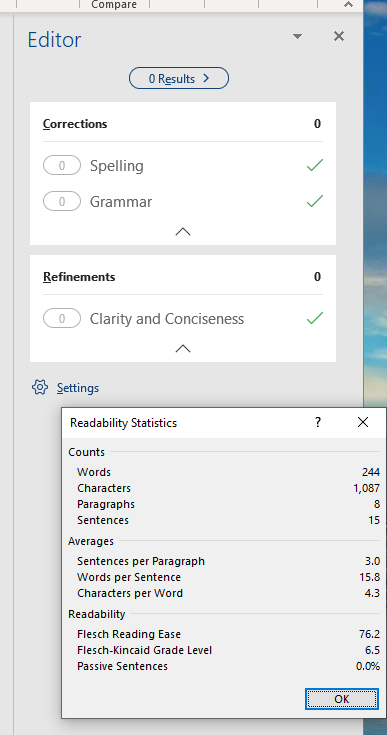
Task: Click the Words per Sentence label
Action: pos(129,577)
